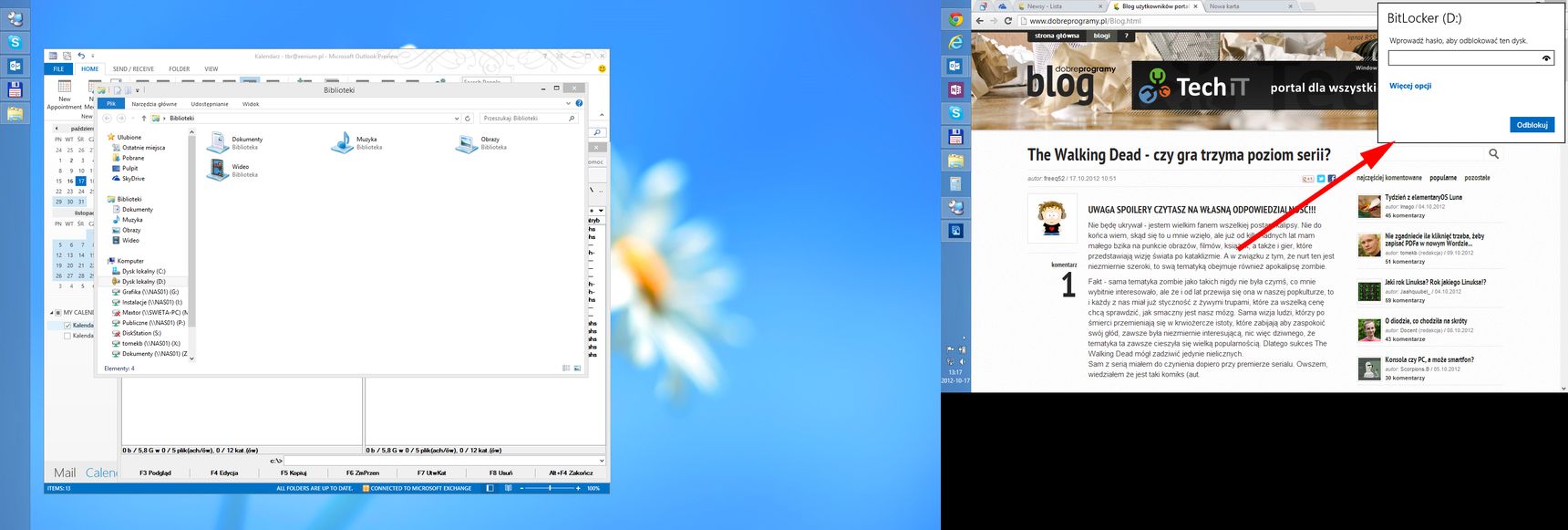Click the Chrome address bar URL
The width and height of the screenshot is (1568, 530).
(x=1085, y=21)
